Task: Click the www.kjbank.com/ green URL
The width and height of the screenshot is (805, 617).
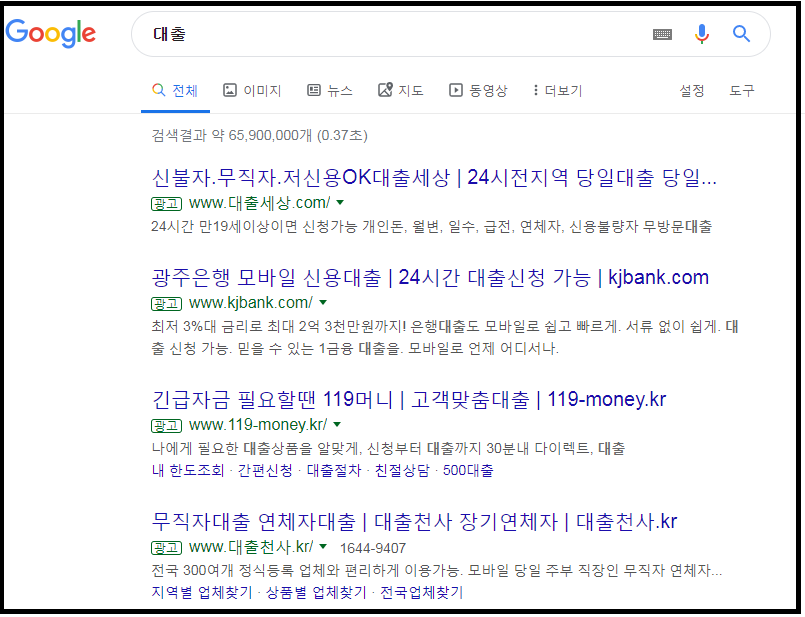Action: [251, 302]
